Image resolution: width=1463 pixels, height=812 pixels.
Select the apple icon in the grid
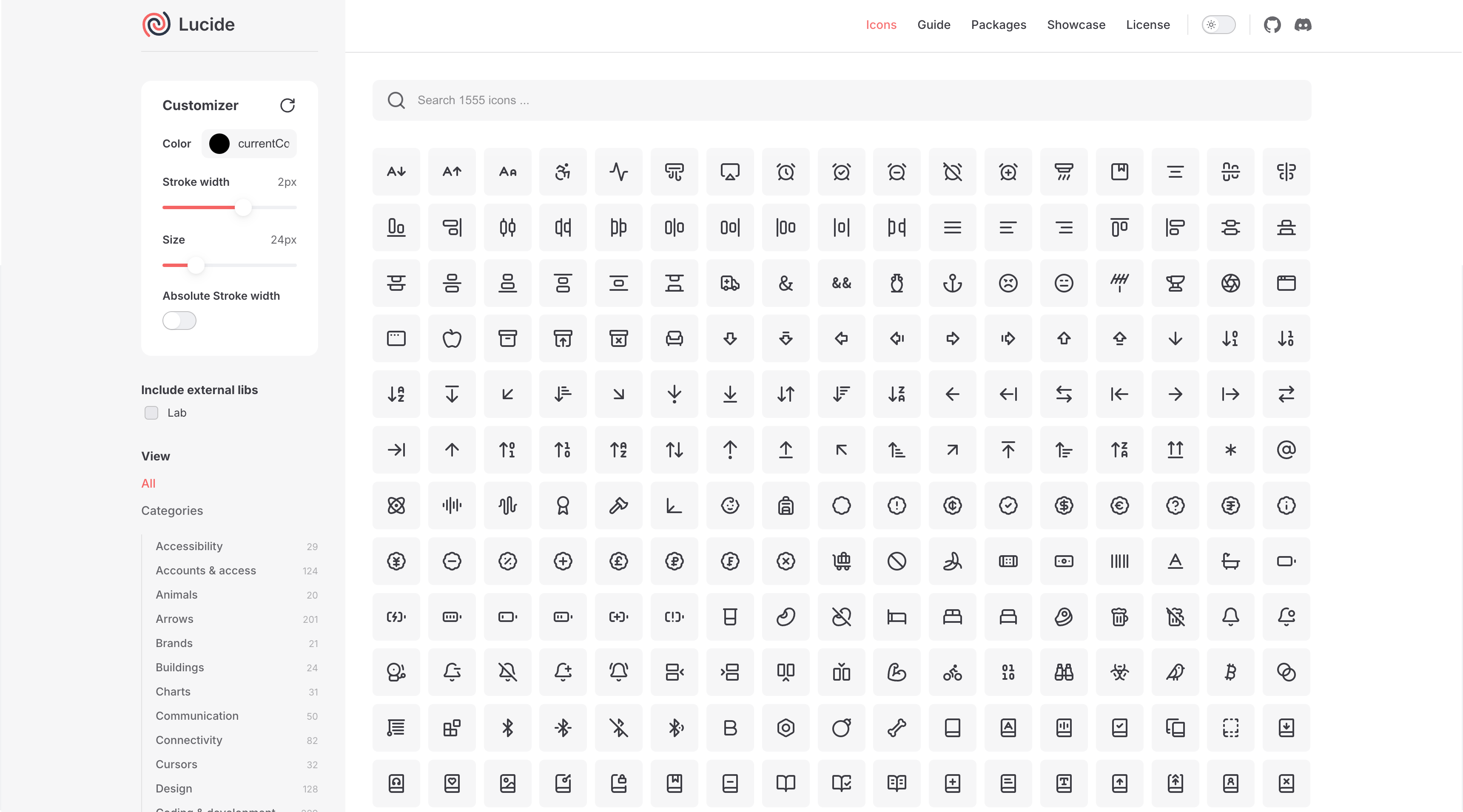[x=452, y=338]
